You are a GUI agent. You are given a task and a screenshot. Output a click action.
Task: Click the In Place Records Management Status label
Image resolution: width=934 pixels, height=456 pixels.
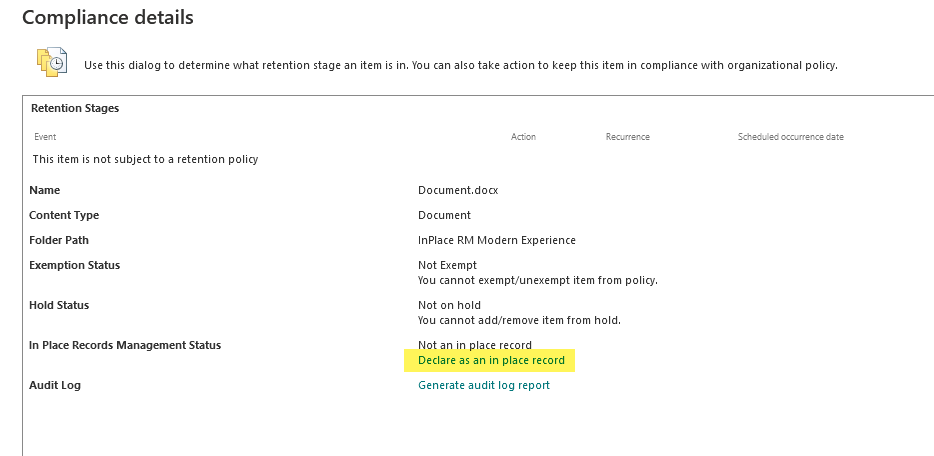click(125, 345)
